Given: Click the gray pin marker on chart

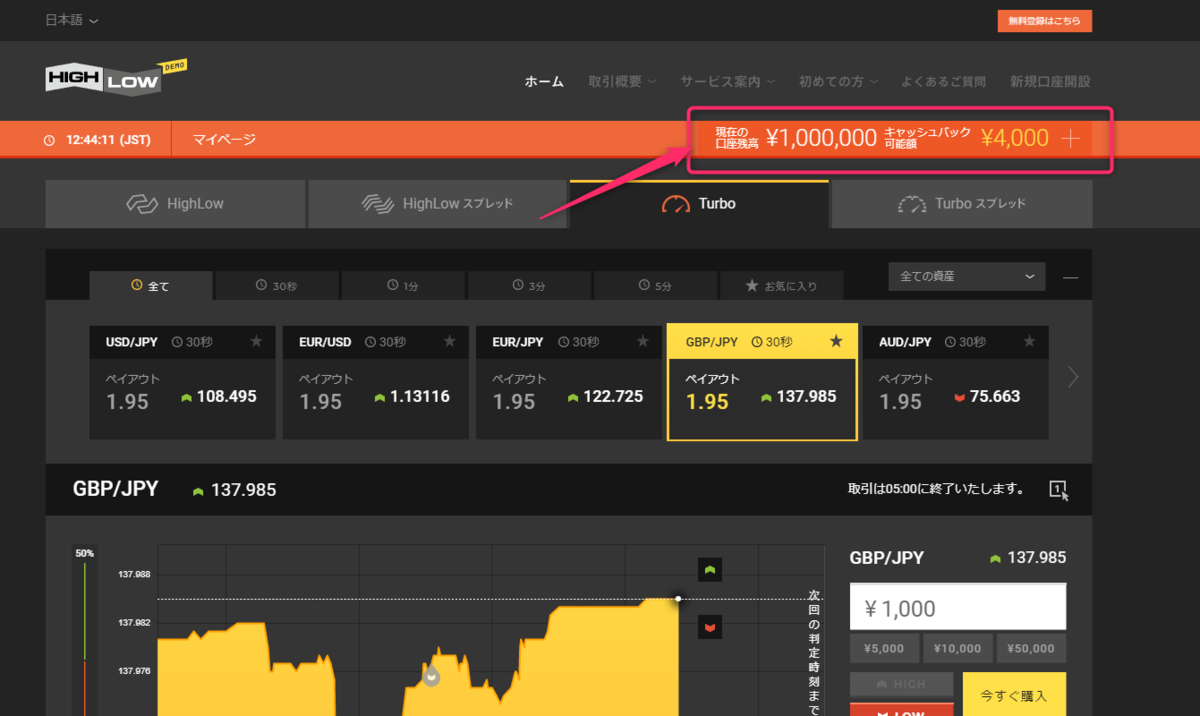Looking at the screenshot, I should 432,676.
